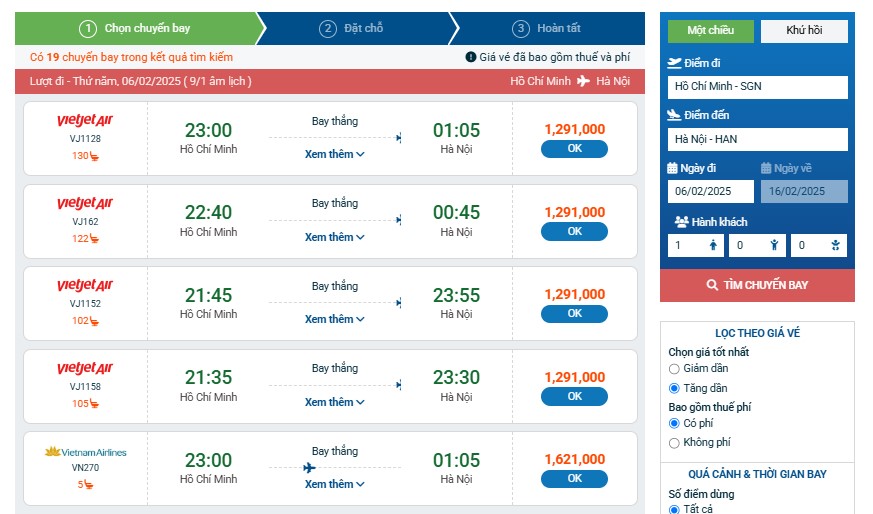Click the Ngày về date field 16/02/2025
This screenshot has height=514, width=873.
[804, 191]
